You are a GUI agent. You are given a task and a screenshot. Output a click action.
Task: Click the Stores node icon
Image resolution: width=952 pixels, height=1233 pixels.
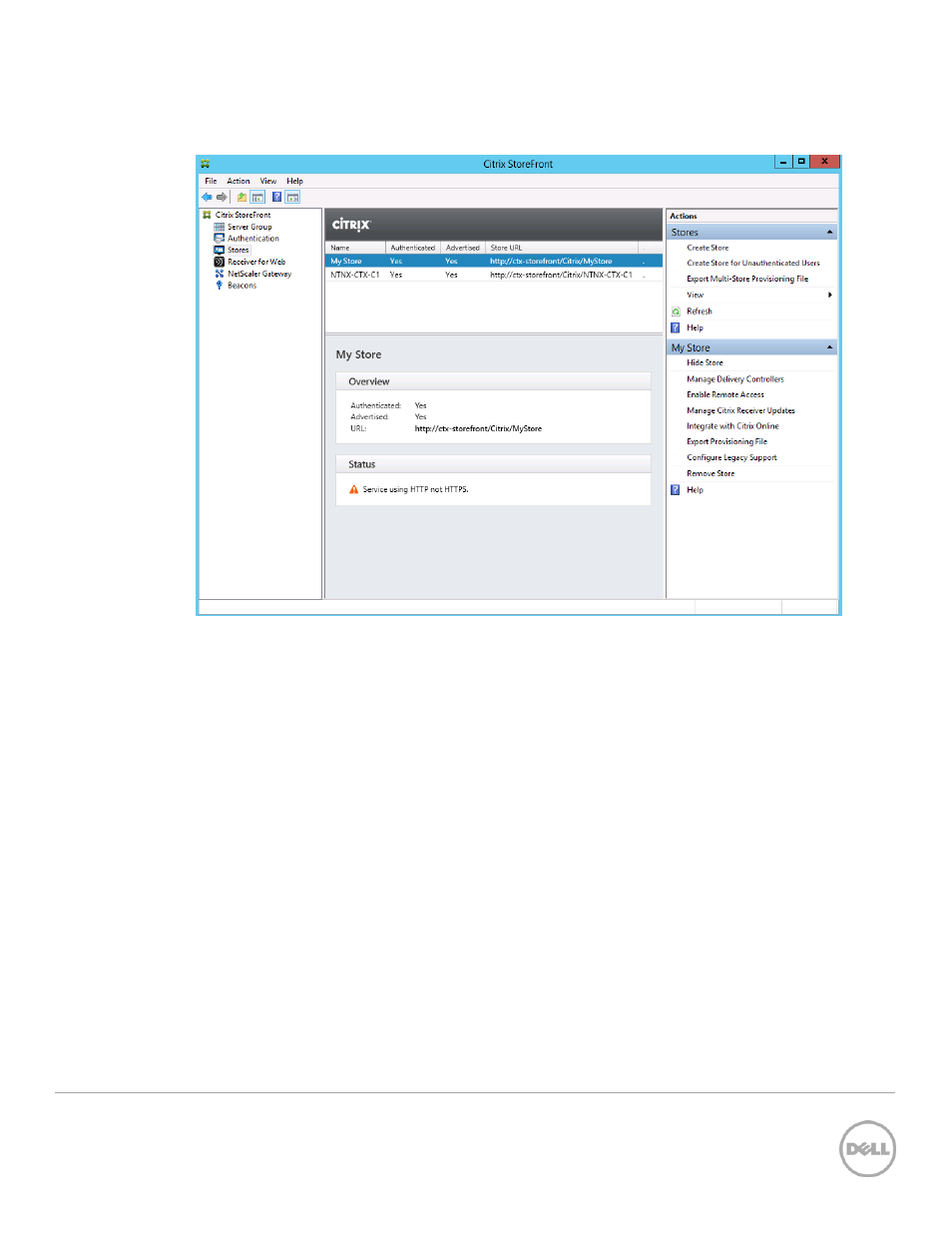pyautogui.click(x=220, y=250)
